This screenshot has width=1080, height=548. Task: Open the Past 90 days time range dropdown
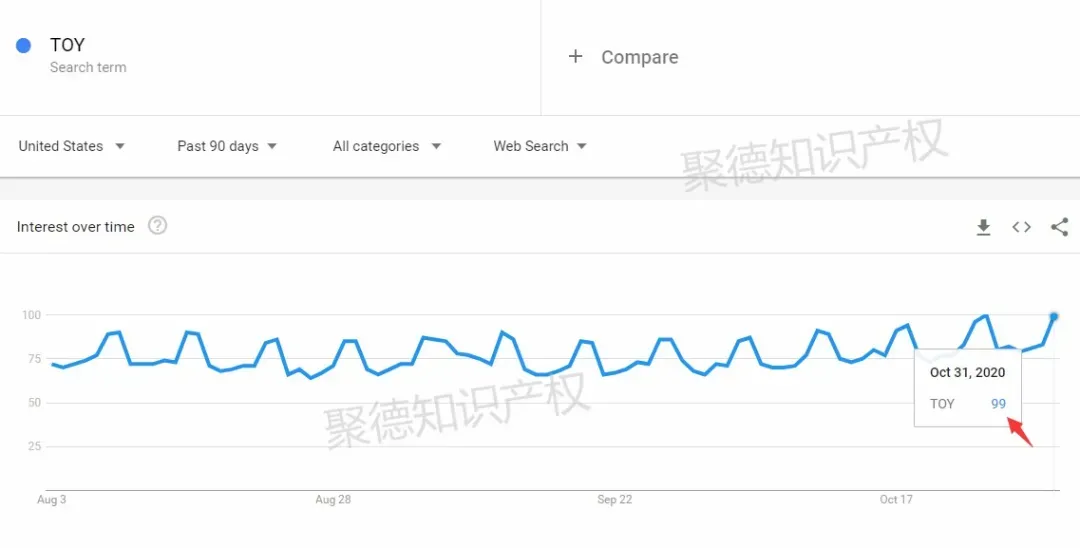(x=227, y=146)
